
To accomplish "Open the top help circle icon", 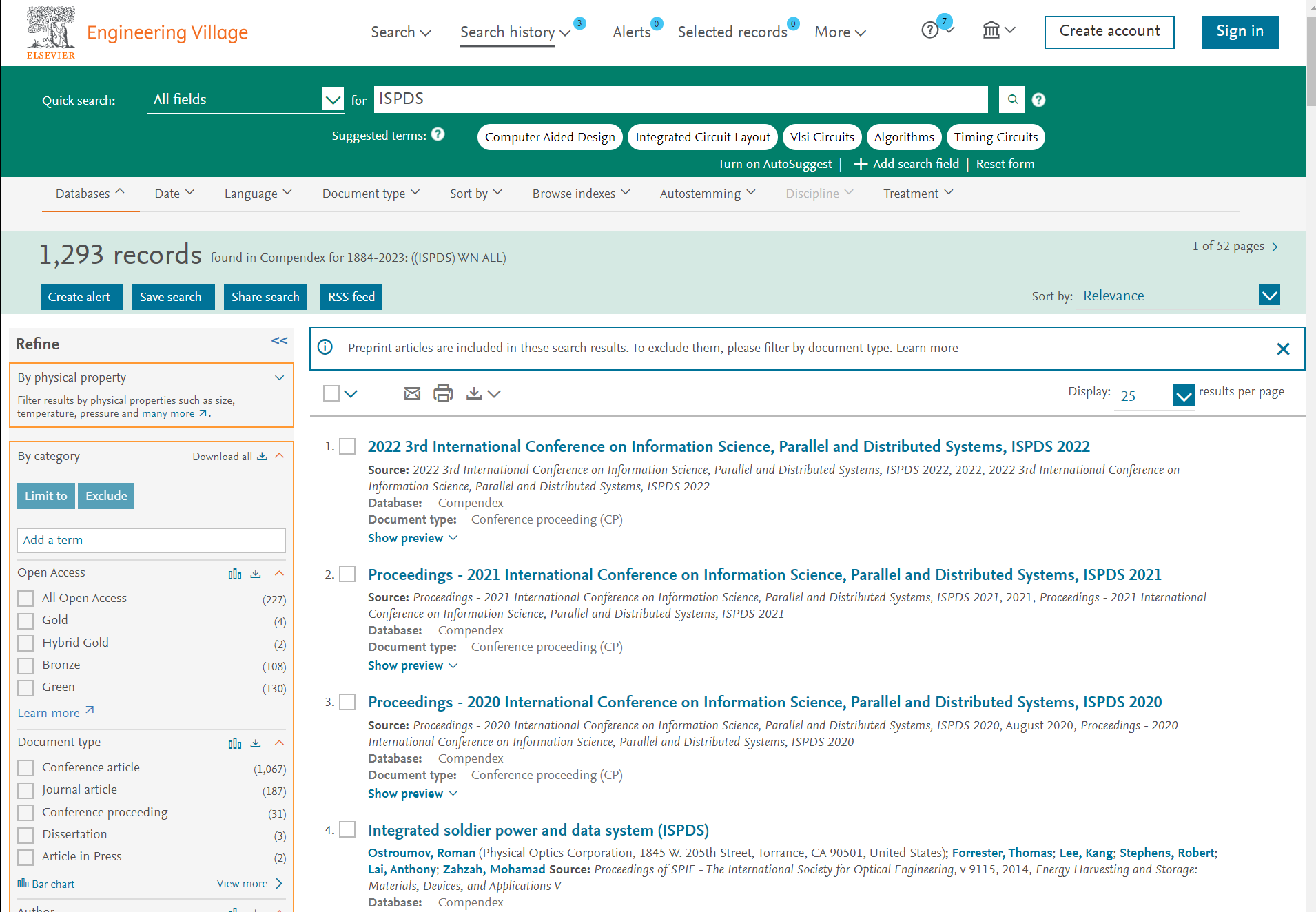I will click(929, 30).
